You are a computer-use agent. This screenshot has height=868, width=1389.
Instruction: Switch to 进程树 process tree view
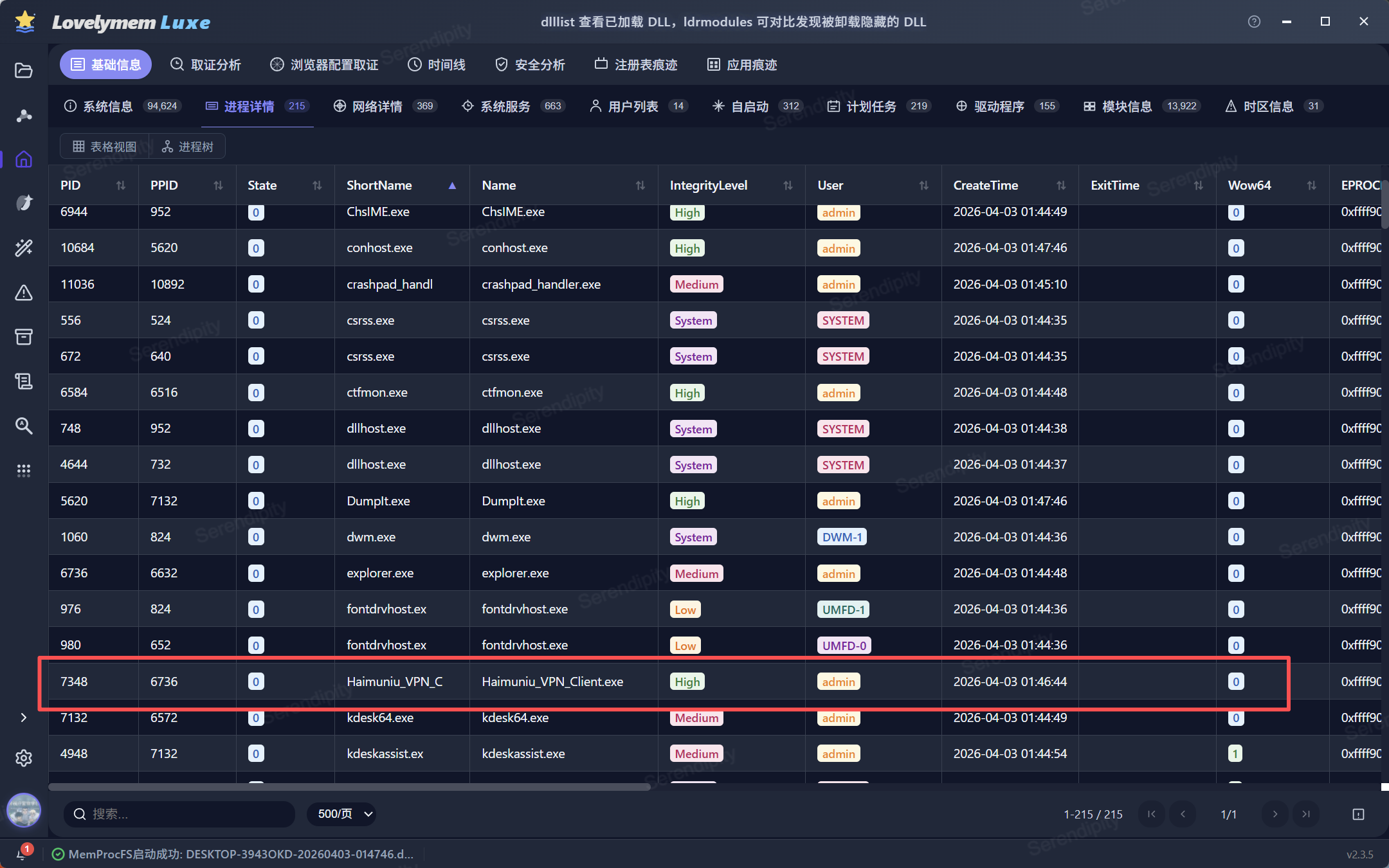pos(188,147)
